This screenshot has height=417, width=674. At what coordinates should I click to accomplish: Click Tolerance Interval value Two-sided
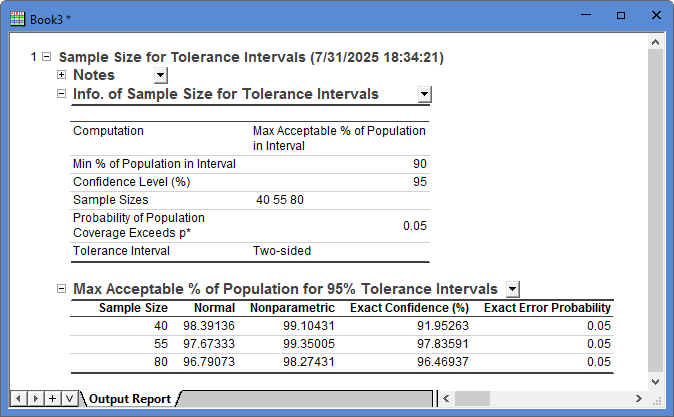point(282,251)
